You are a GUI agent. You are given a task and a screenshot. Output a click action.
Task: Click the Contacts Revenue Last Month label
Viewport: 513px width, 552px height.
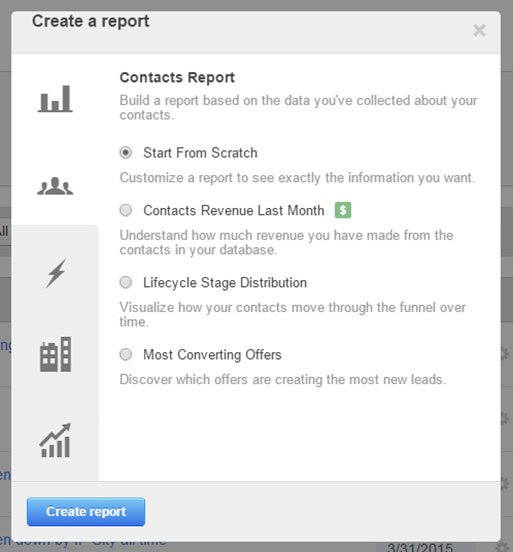pos(234,211)
